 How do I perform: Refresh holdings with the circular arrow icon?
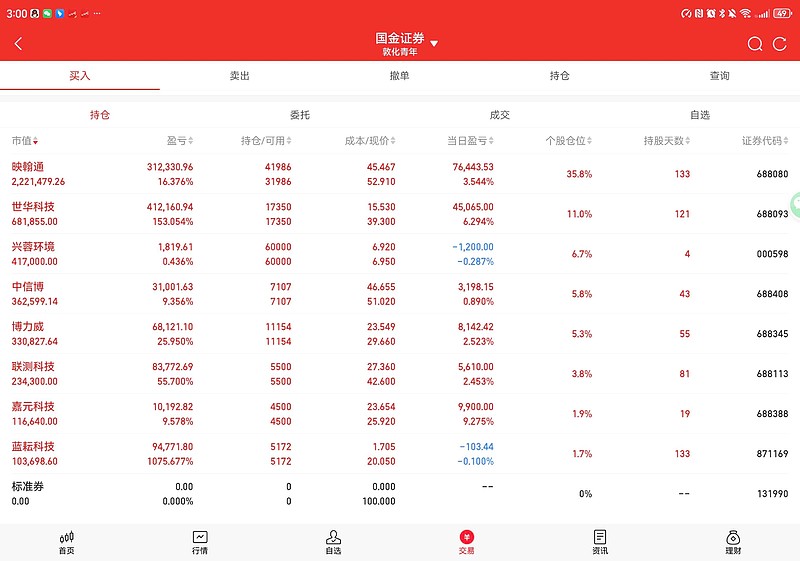click(780, 44)
